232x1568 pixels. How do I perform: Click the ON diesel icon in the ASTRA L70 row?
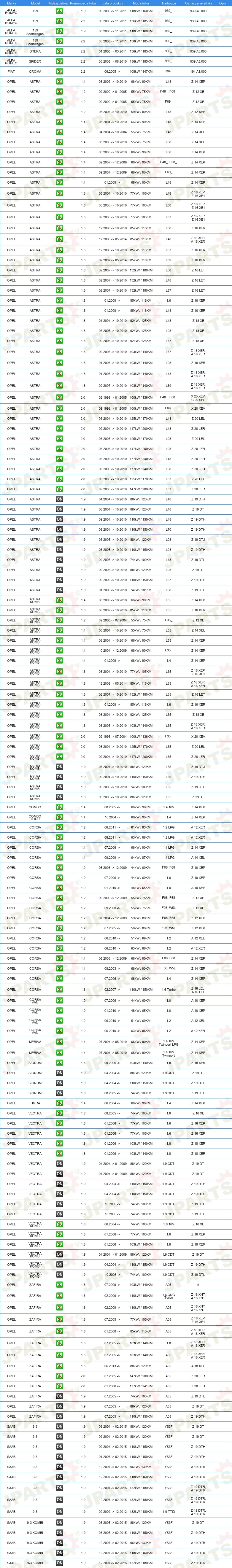(x=60, y=529)
